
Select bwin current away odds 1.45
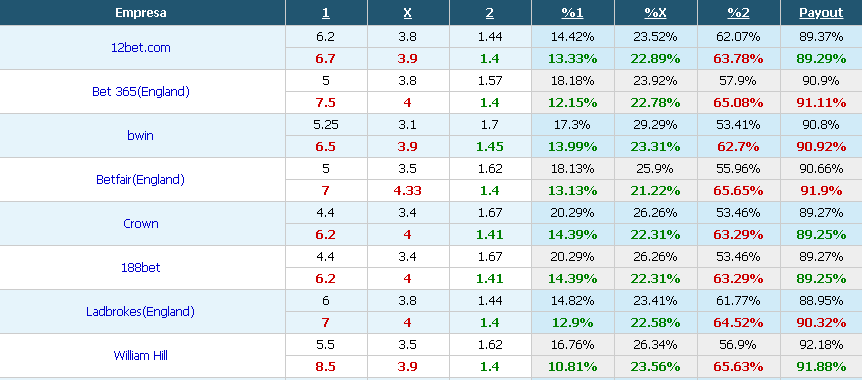(490, 147)
